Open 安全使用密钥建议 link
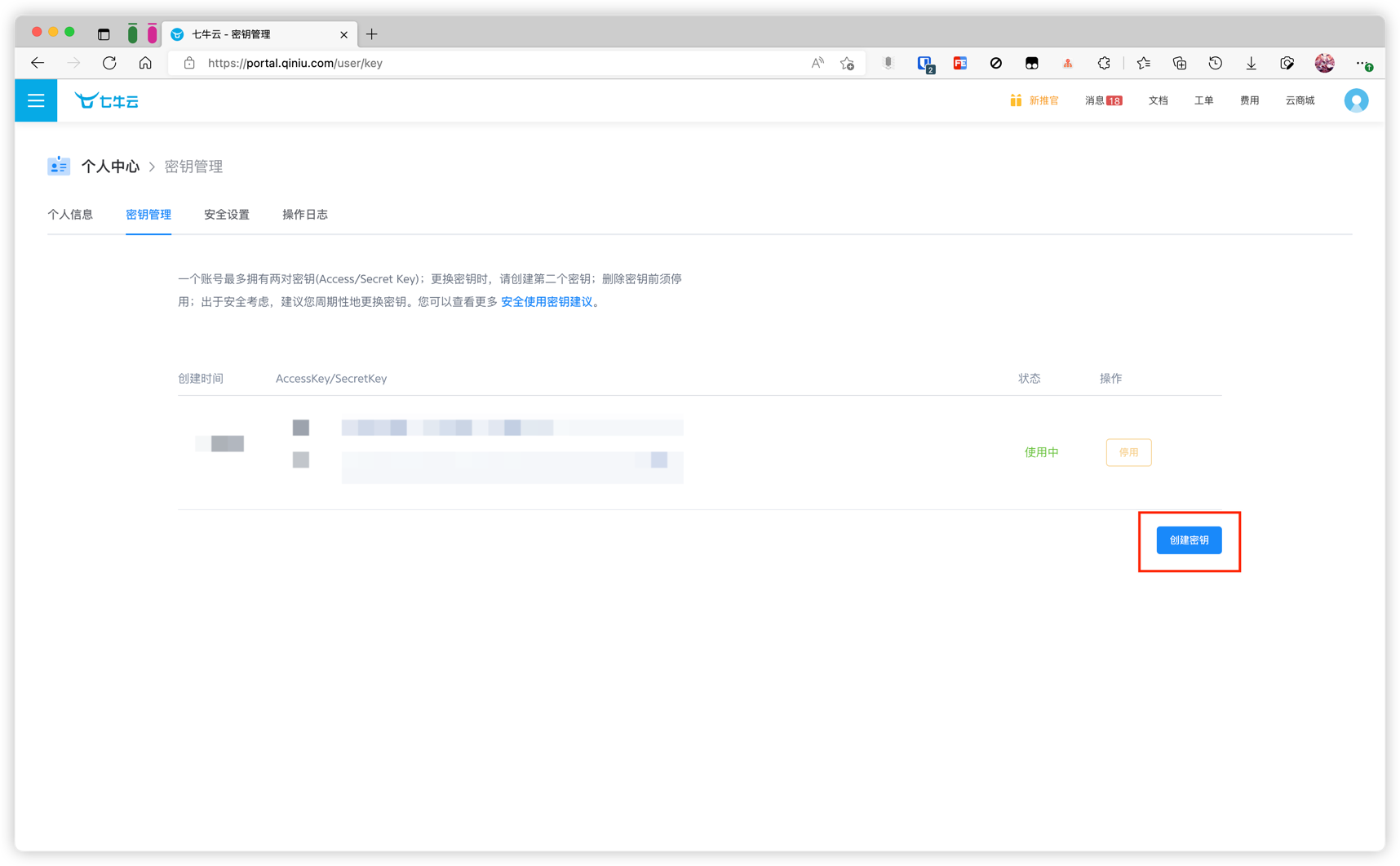 click(547, 302)
